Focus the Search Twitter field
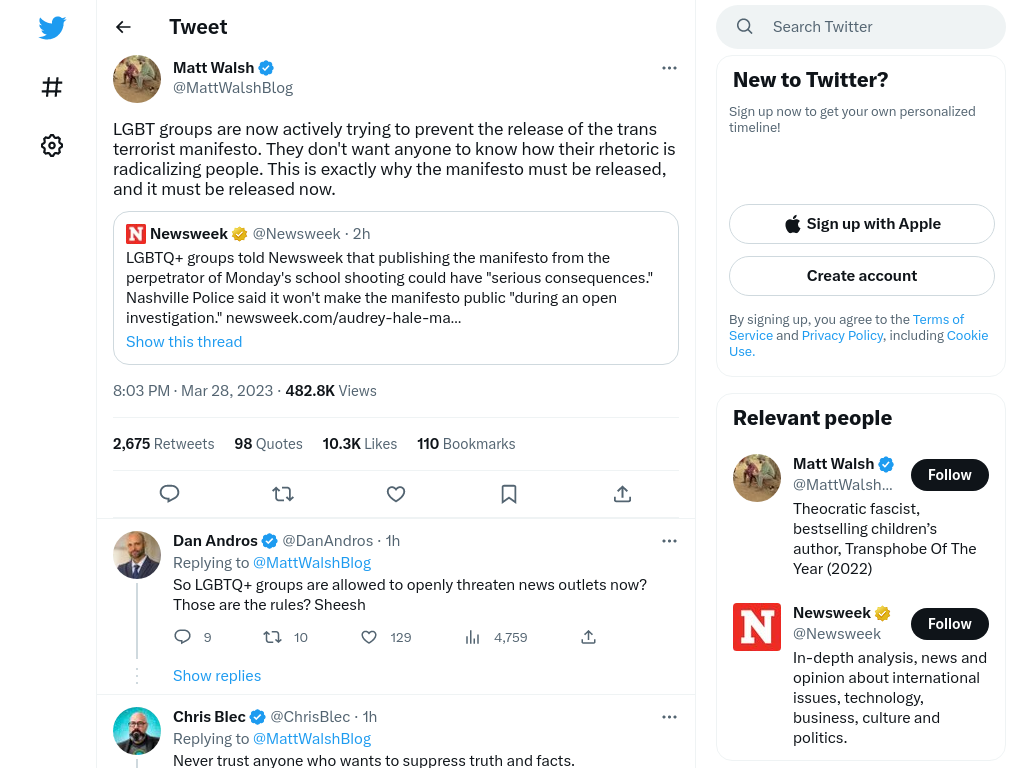Viewport: 1024px width, 768px height. click(861, 27)
